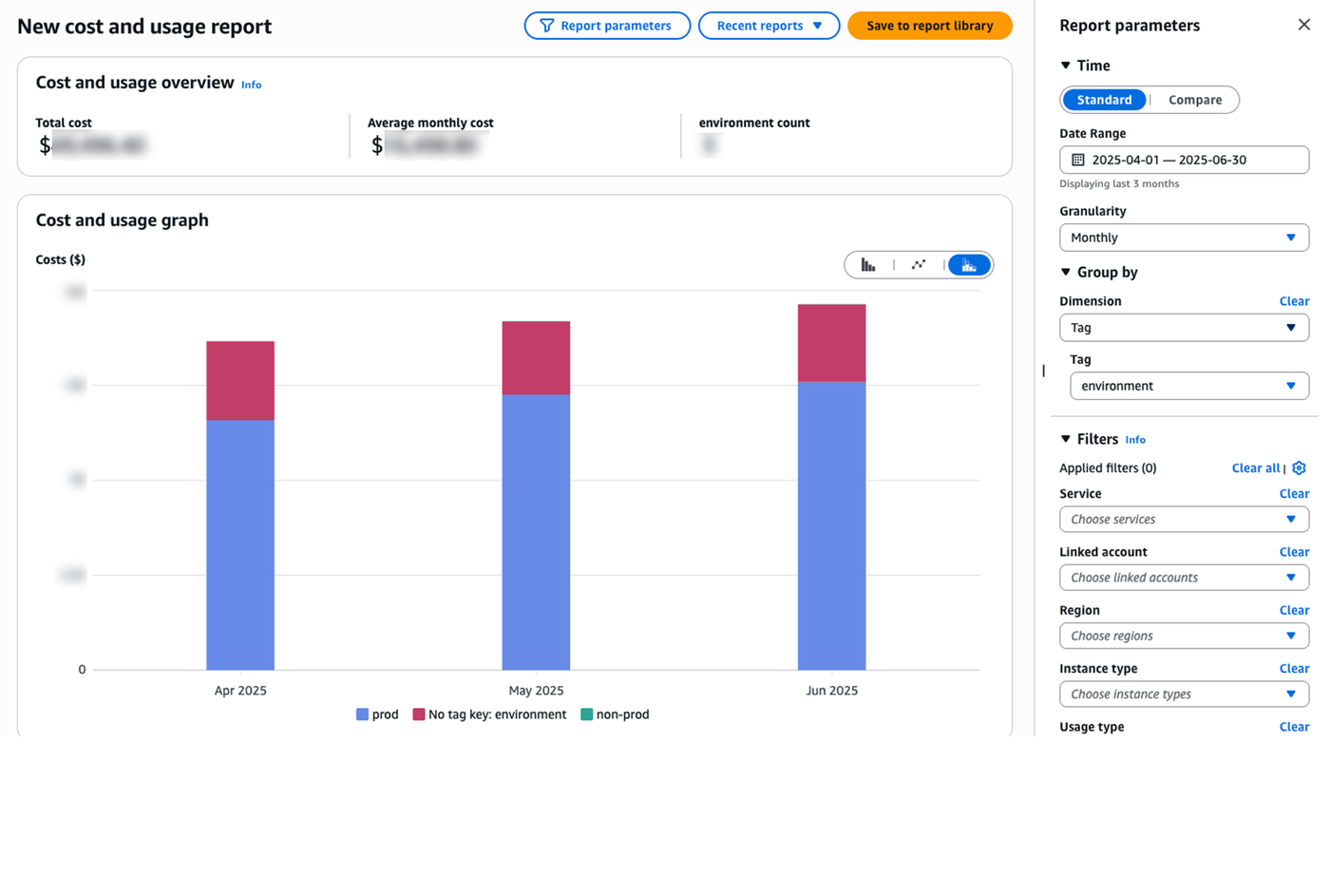Open the Granularity Monthly dropdown
This screenshot has height=896, width=1330.
[1184, 238]
